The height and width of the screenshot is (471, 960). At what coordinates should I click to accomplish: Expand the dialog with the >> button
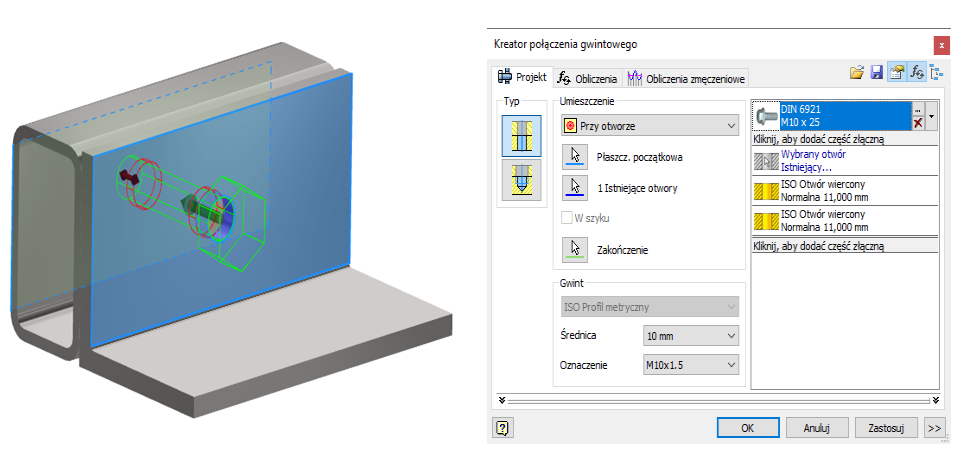933,428
